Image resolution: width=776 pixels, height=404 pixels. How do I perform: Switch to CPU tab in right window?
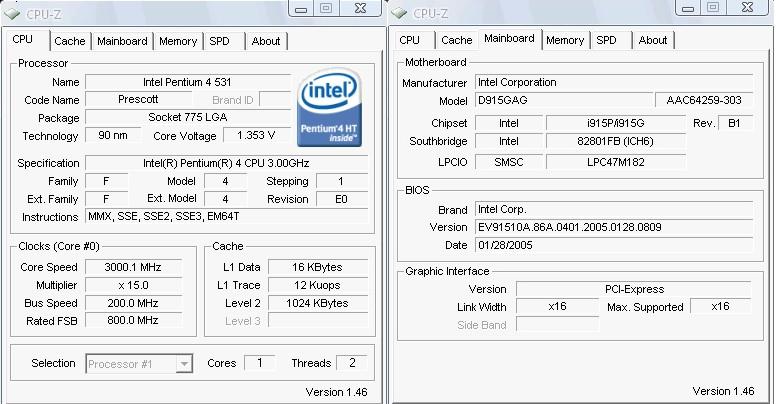coord(409,40)
